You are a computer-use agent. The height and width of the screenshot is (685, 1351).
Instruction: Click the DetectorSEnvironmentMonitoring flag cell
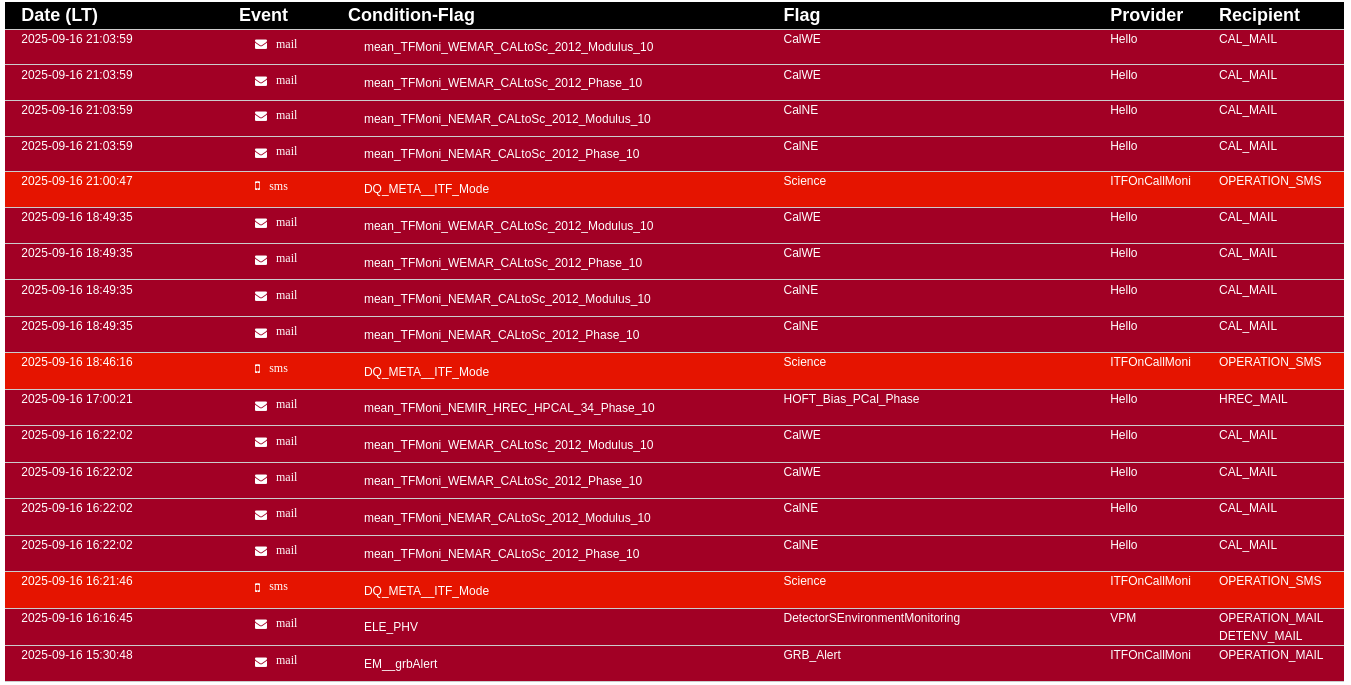click(x=871, y=618)
